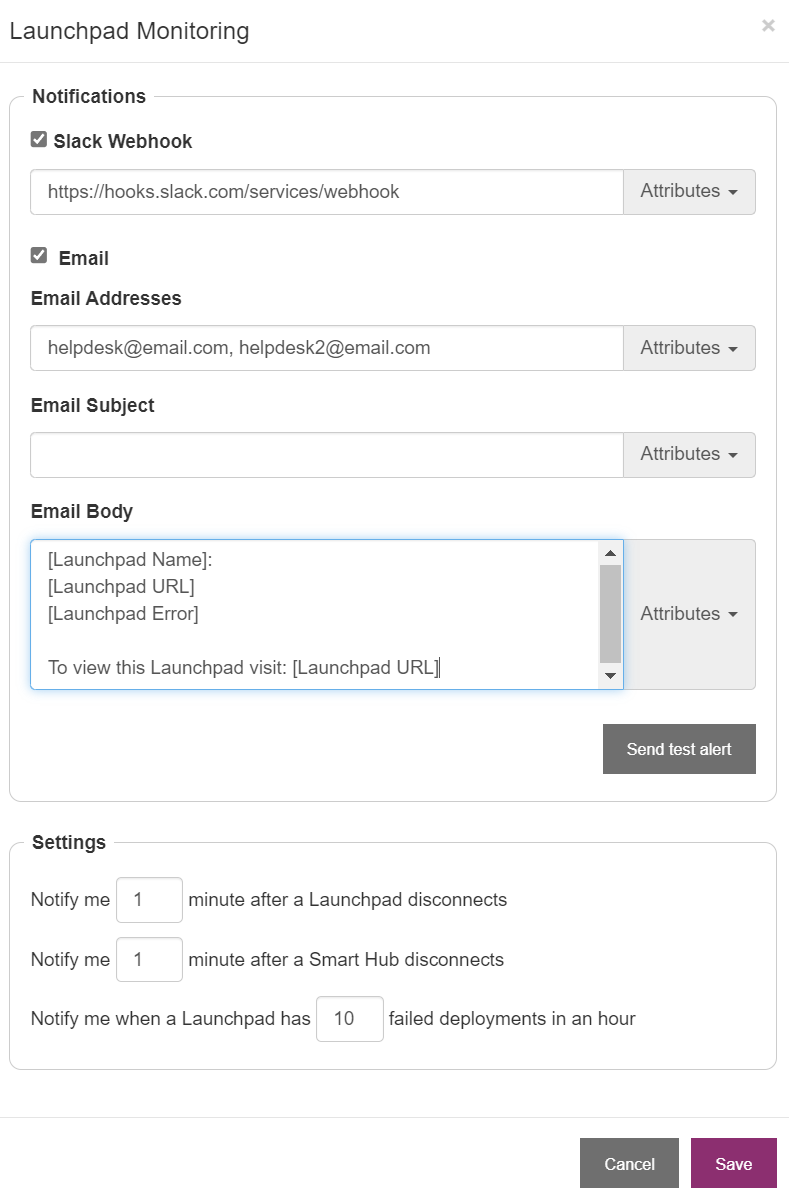The width and height of the screenshot is (789, 1194).
Task: Open the Attributes dropdown for Email Subject
Action: point(688,454)
